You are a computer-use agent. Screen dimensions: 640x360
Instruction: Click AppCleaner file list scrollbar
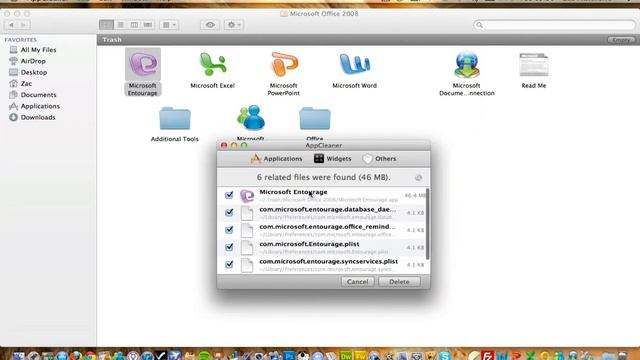point(427,224)
